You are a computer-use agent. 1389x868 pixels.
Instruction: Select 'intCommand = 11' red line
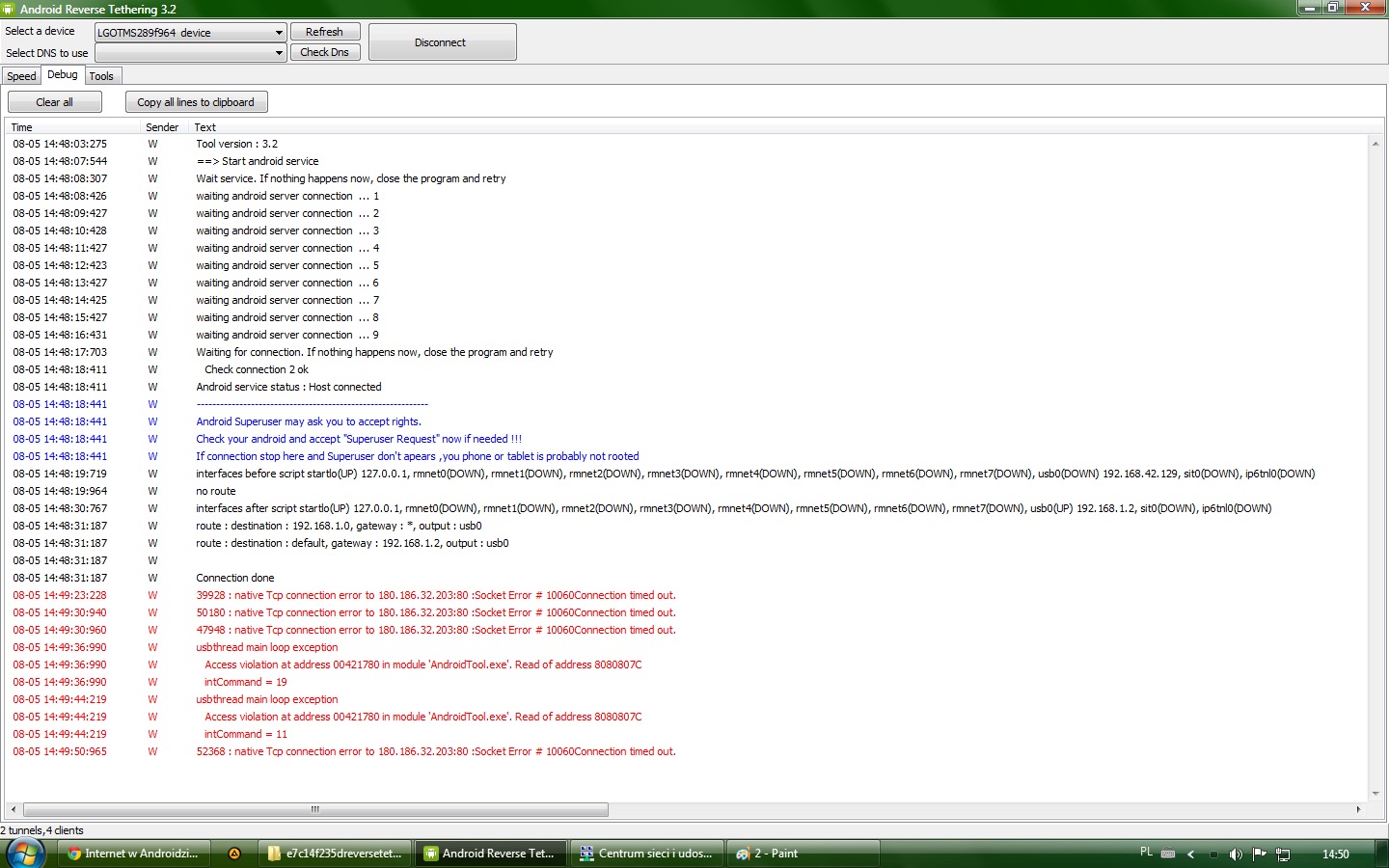point(245,734)
